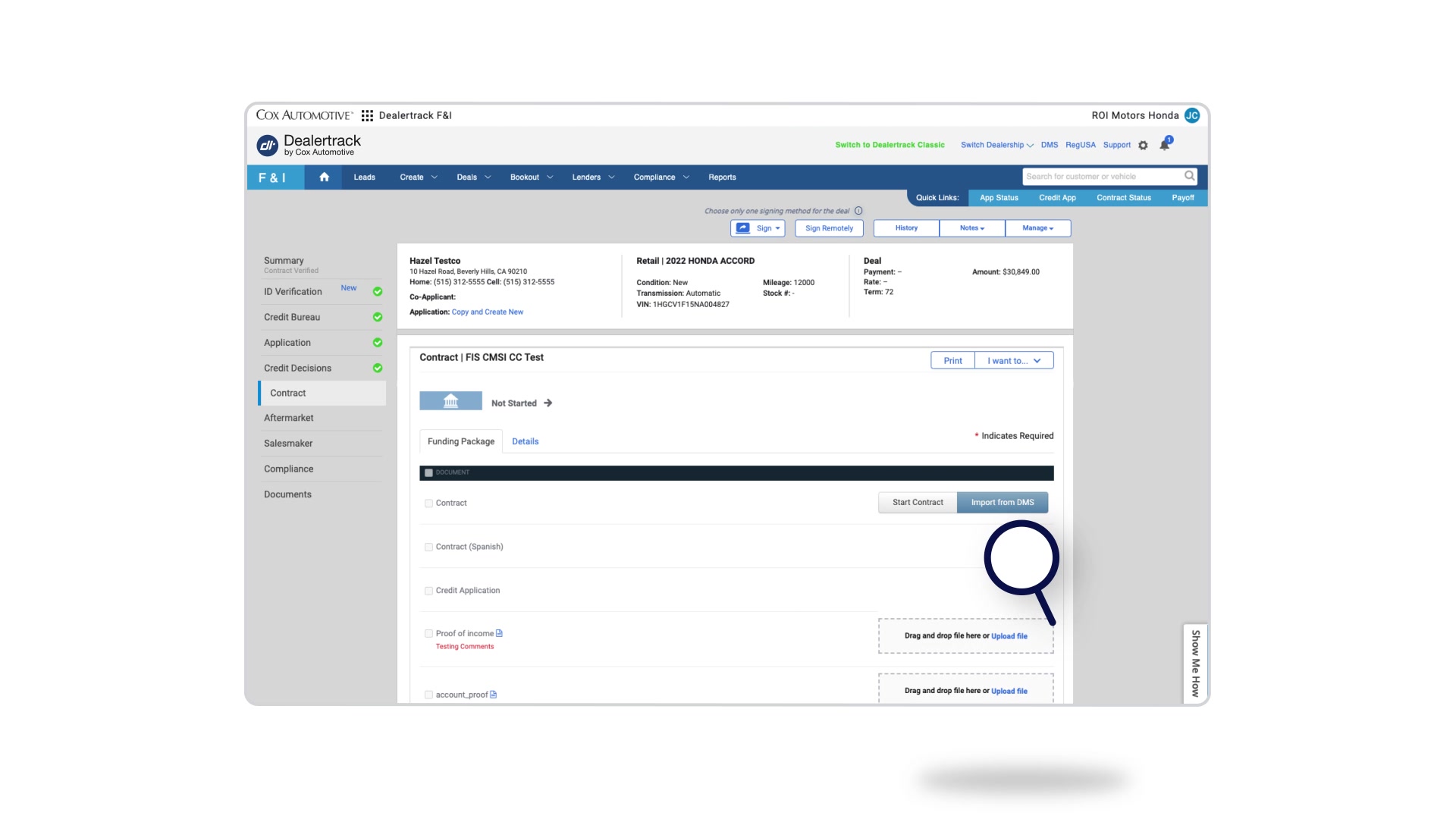The width and height of the screenshot is (1456, 819).
Task: Check the Credit Application checkbox
Action: (428, 591)
